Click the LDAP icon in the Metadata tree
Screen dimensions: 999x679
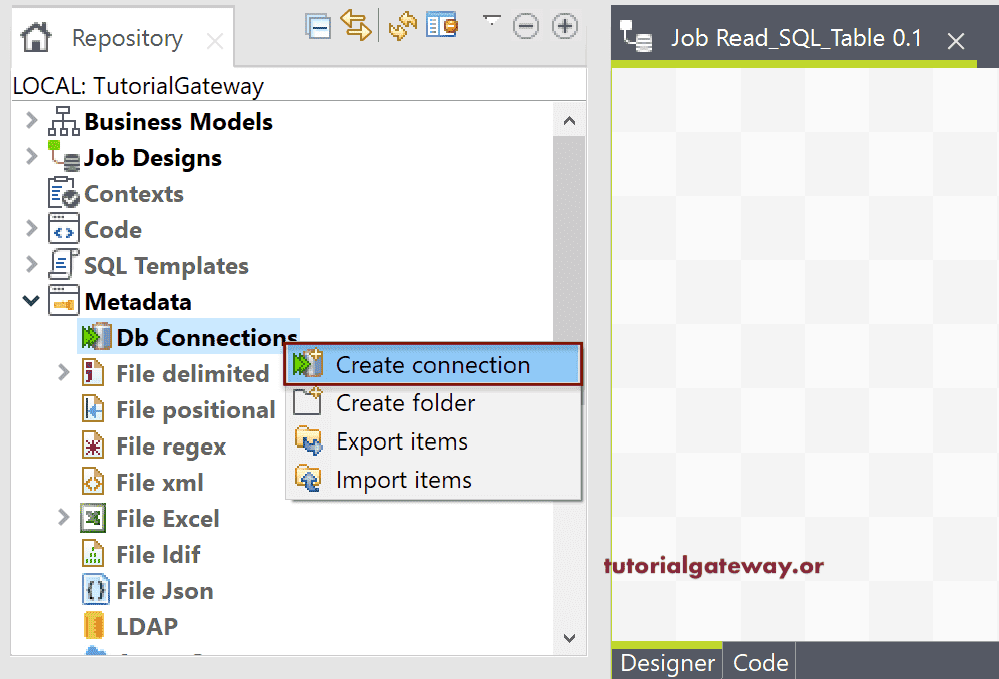click(93, 626)
